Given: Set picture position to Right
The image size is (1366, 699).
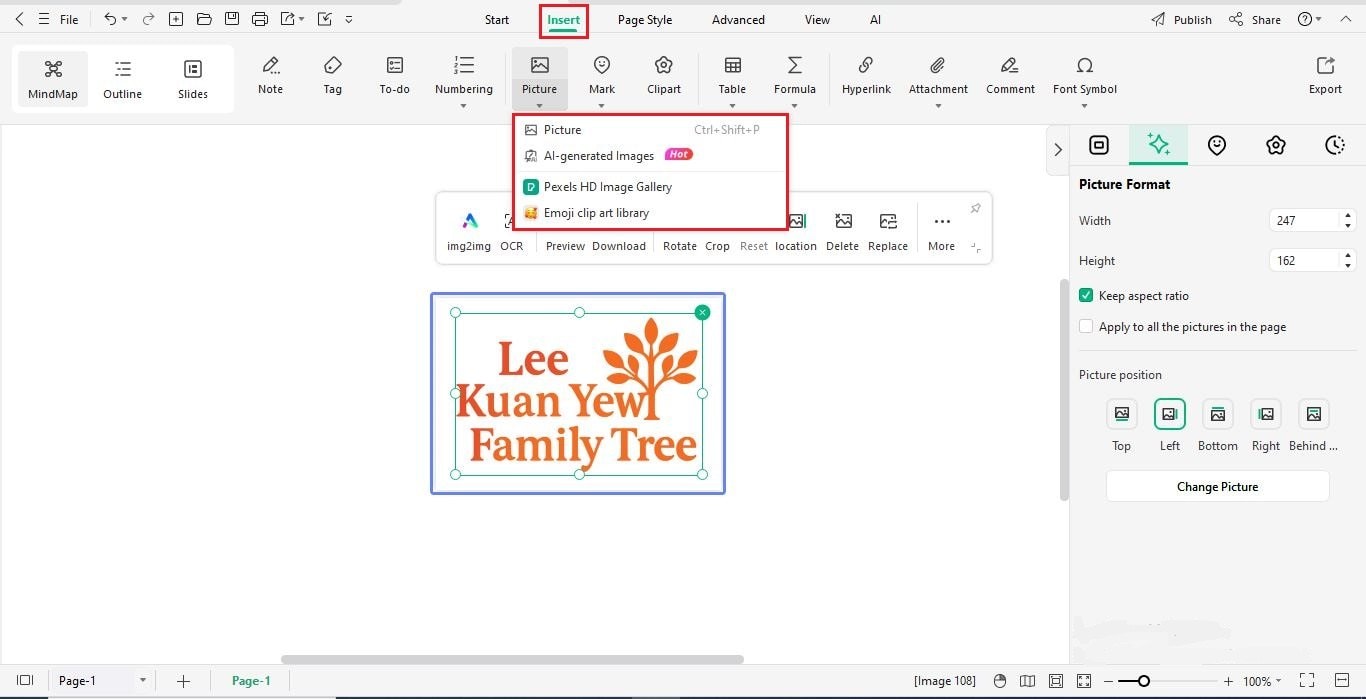Looking at the screenshot, I should pyautogui.click(x=1266, y=414).
